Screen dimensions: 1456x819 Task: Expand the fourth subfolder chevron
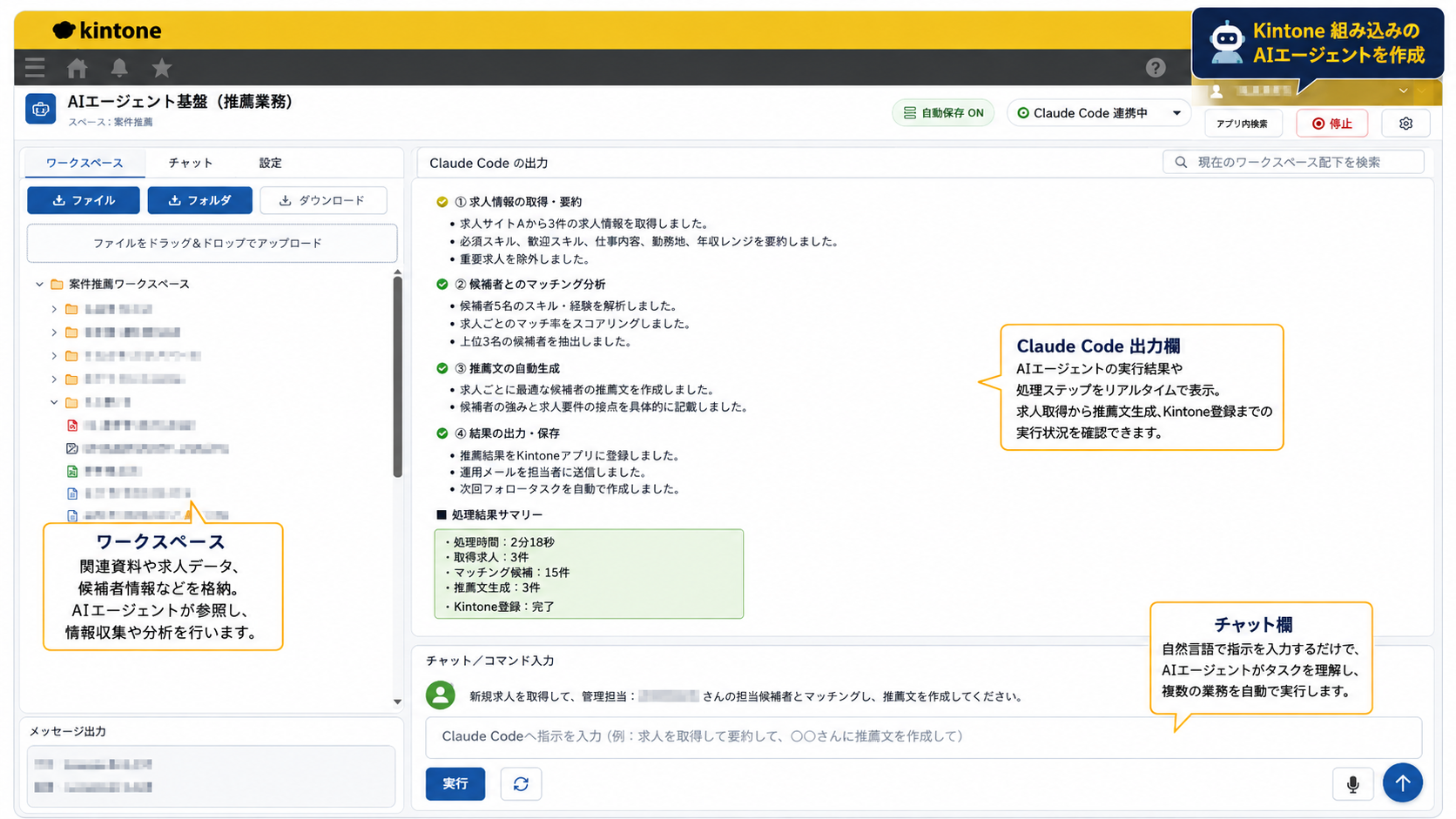click(x=54, y=379)
